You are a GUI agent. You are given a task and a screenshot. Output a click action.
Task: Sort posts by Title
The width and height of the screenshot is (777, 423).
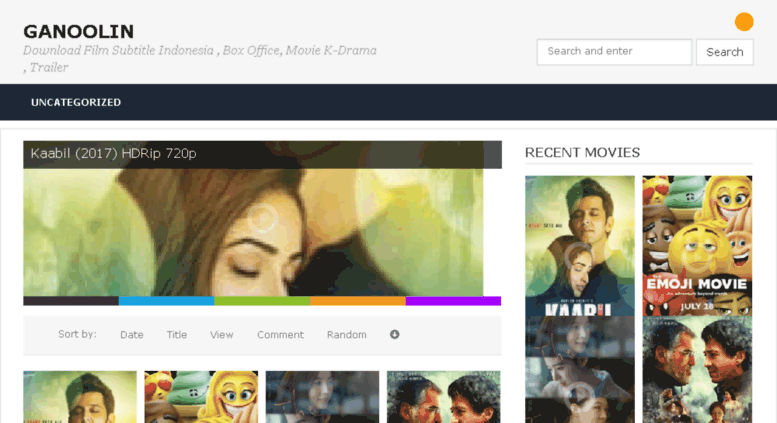[x=176, y=335]
